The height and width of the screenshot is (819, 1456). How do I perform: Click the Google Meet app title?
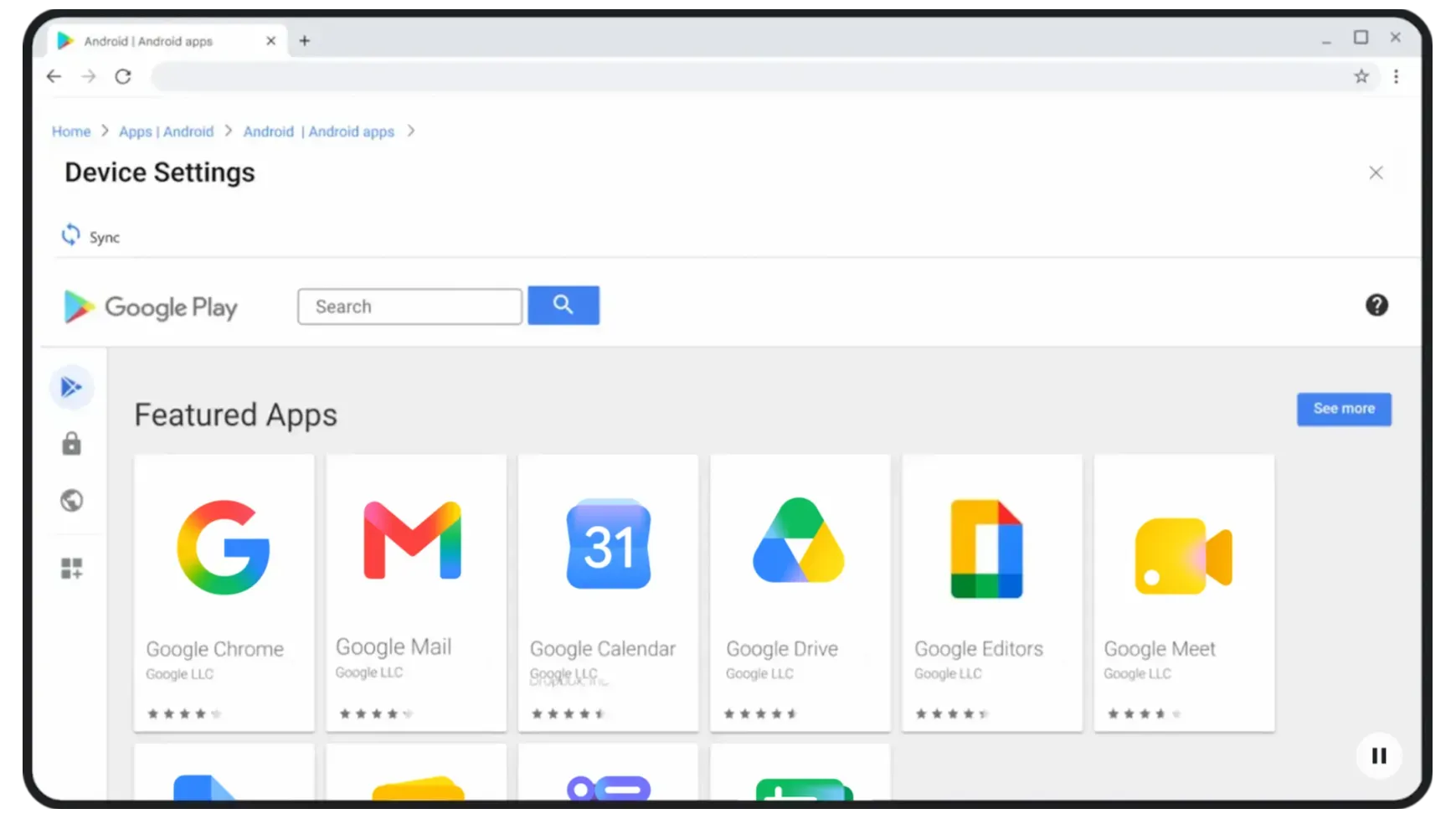(x=1160, y=649)
